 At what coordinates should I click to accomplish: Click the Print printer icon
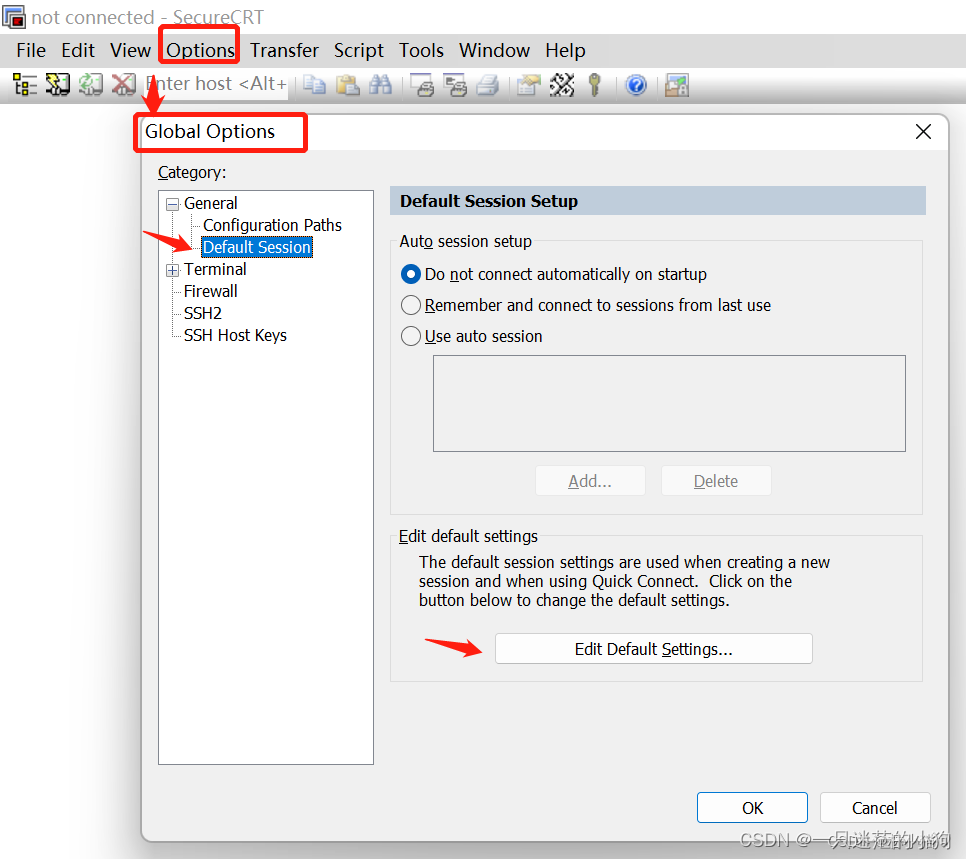coord(488,84)
